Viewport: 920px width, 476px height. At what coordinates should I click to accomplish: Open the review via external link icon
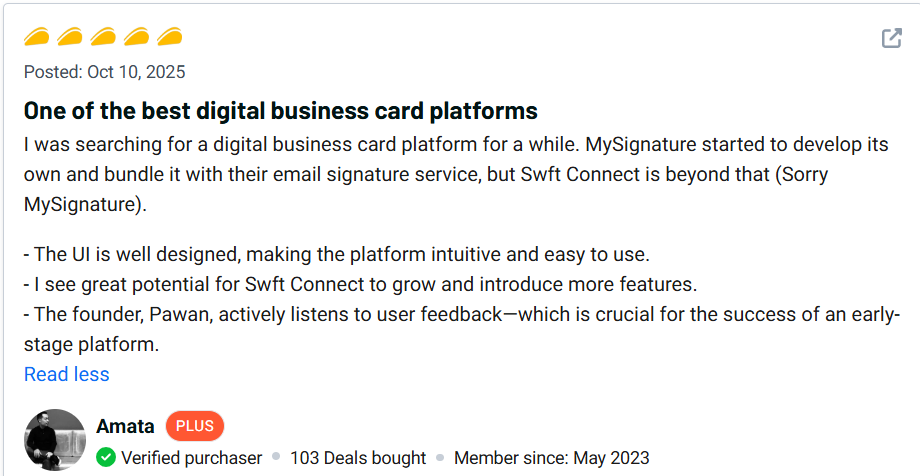[x=891, y=39]
